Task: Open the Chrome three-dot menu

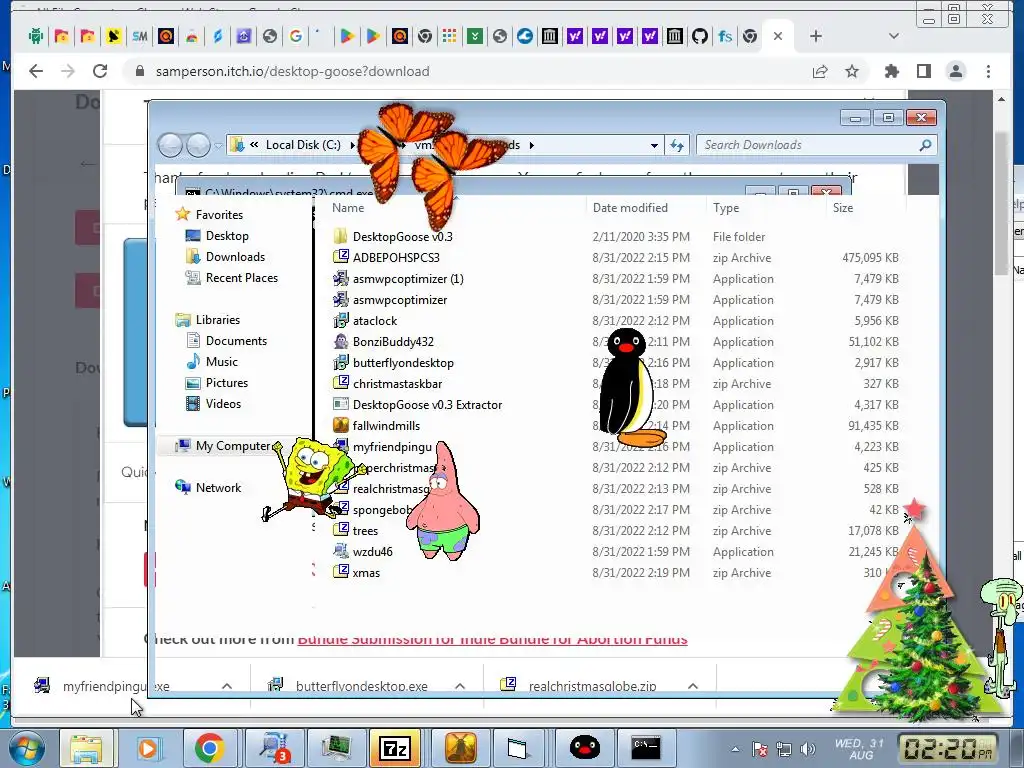Action: 988,71
